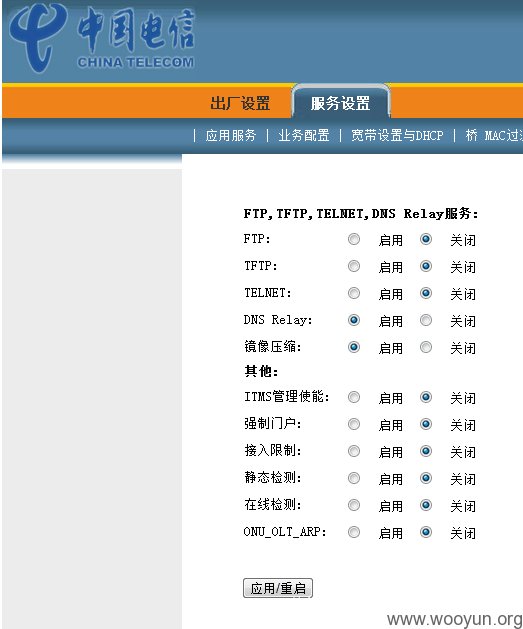The height and width of the screenshot is (629, 523).
Task: Enable FTP with 启用 radio
Action: (354, 239)
